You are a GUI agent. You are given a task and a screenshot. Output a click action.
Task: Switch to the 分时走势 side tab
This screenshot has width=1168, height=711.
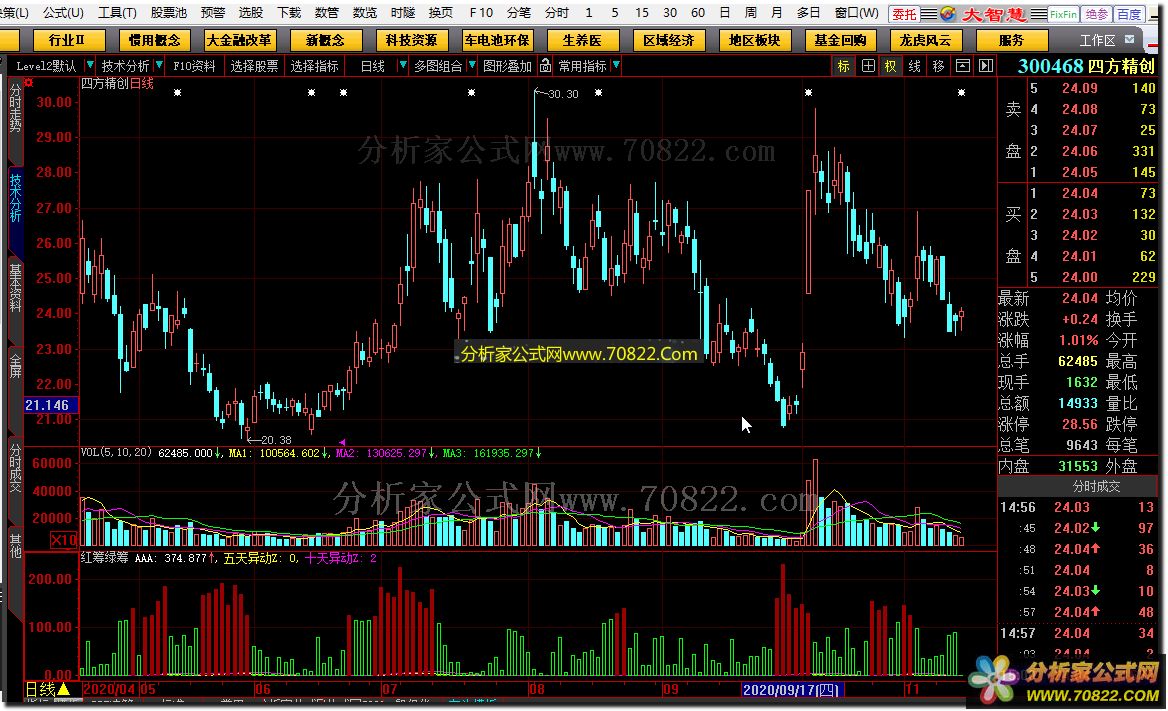pyautogui.click(x=15, y=108)
